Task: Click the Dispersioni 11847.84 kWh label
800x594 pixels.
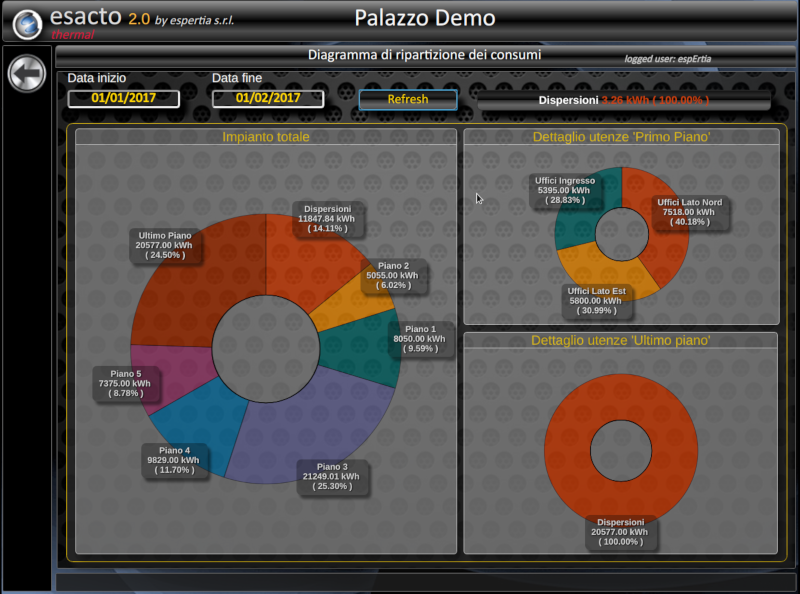Action: point(327,219)
